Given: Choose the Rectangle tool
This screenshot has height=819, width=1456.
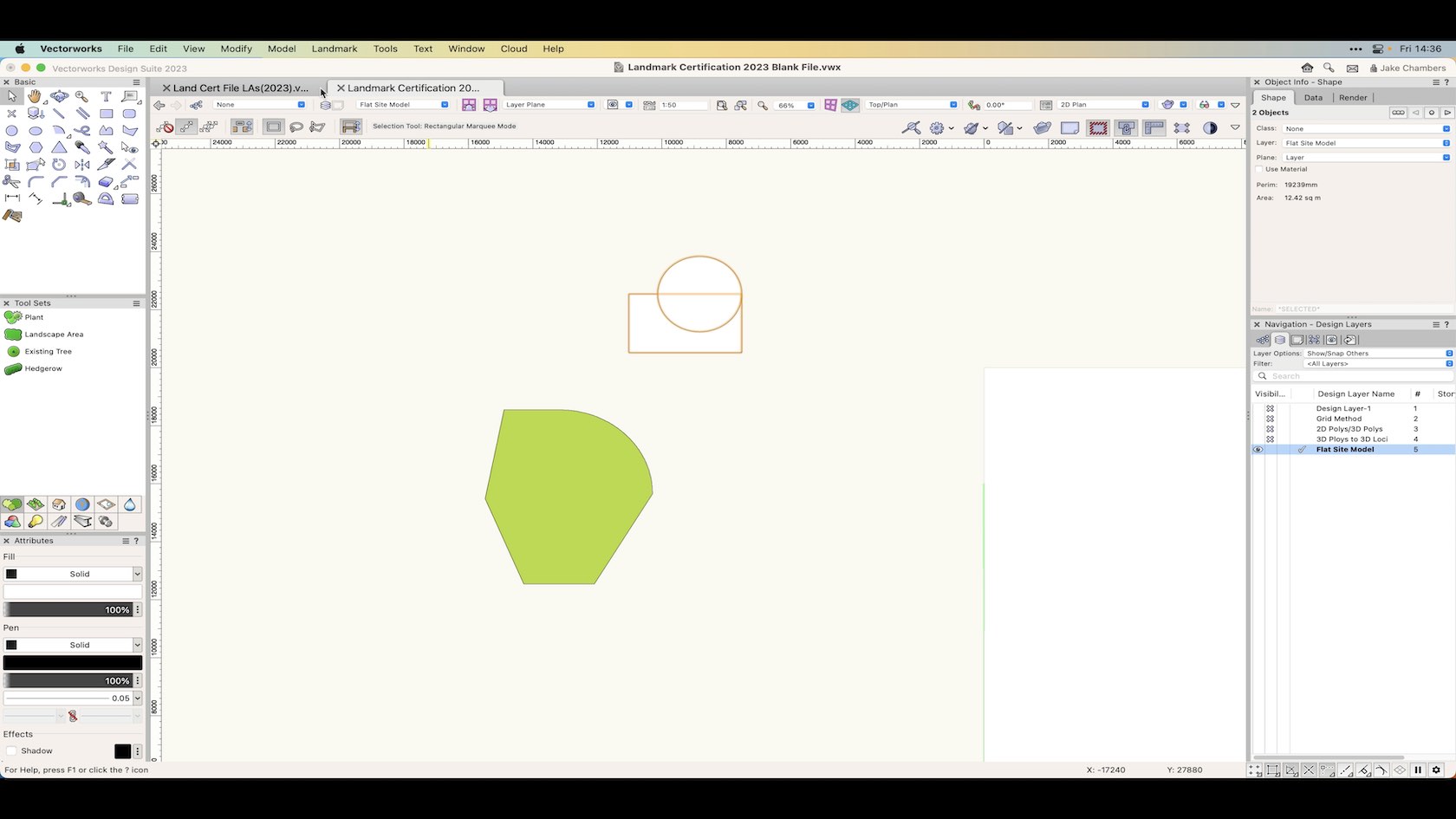Looking at the screenshot, I should pyautogui.click(x=107, y=114).
